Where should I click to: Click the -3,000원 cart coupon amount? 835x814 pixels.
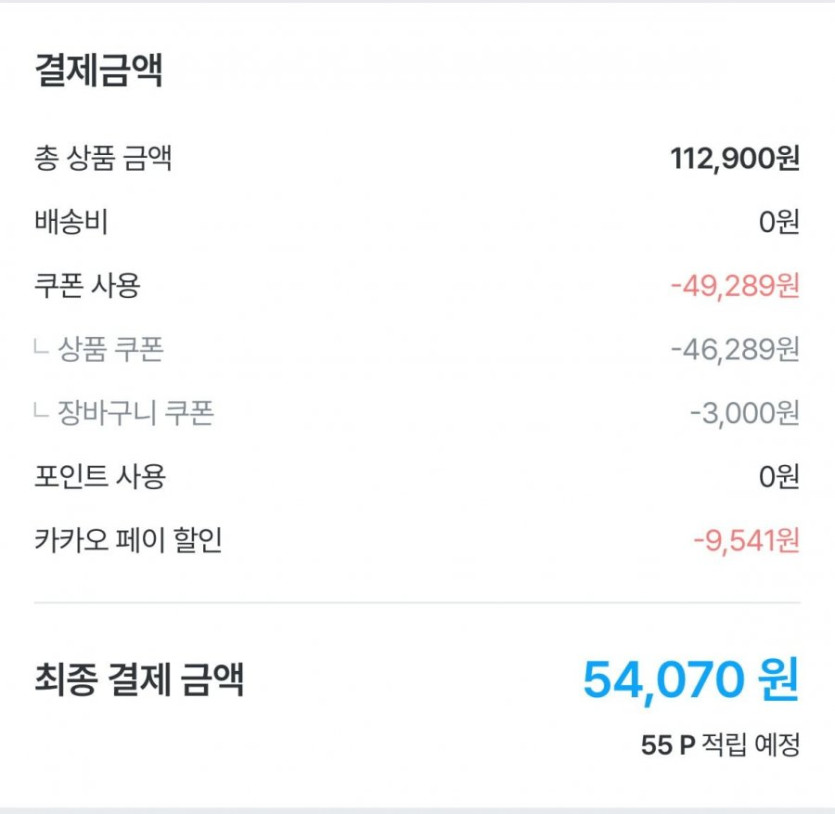click(x=745, y=413)
